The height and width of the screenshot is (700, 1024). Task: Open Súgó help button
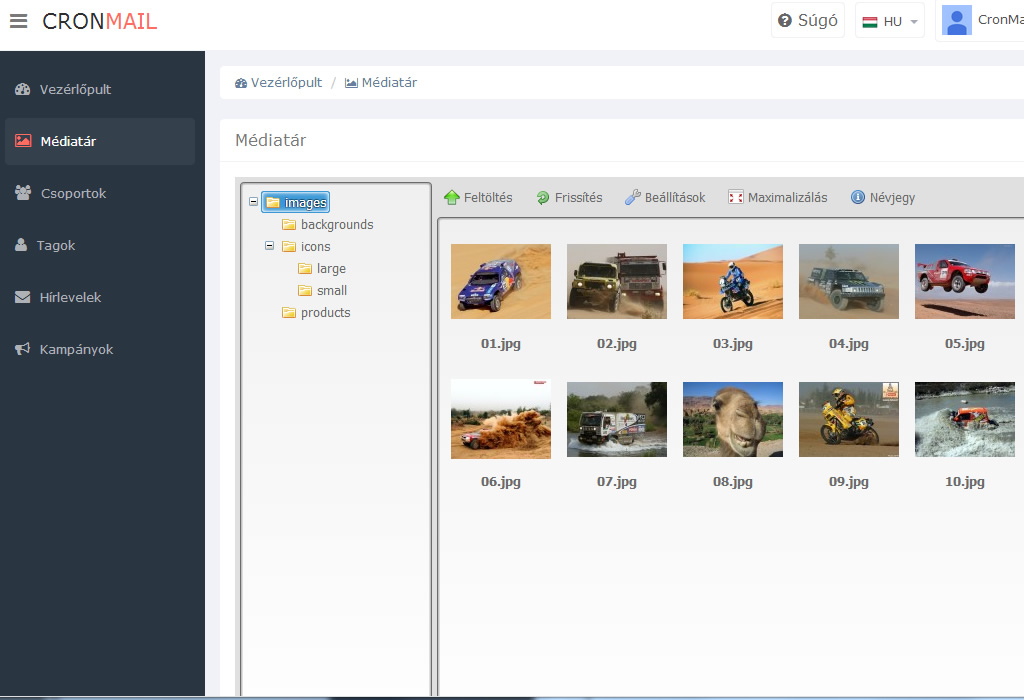(808, 20)
